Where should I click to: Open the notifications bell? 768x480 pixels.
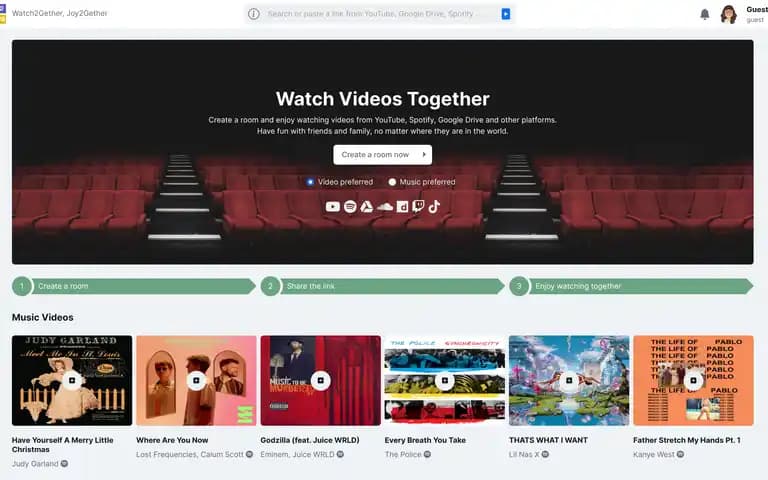(704, 14)
